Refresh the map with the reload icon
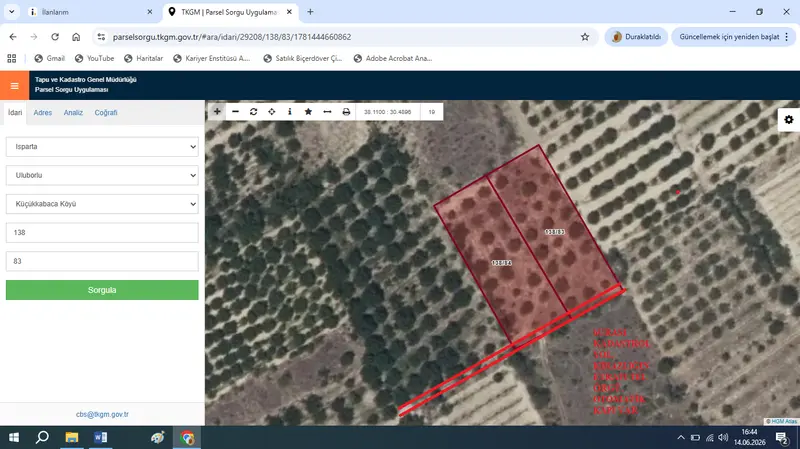Image resolution: width=800 pixels, height=449 pixels. click(x=254, y=112)
